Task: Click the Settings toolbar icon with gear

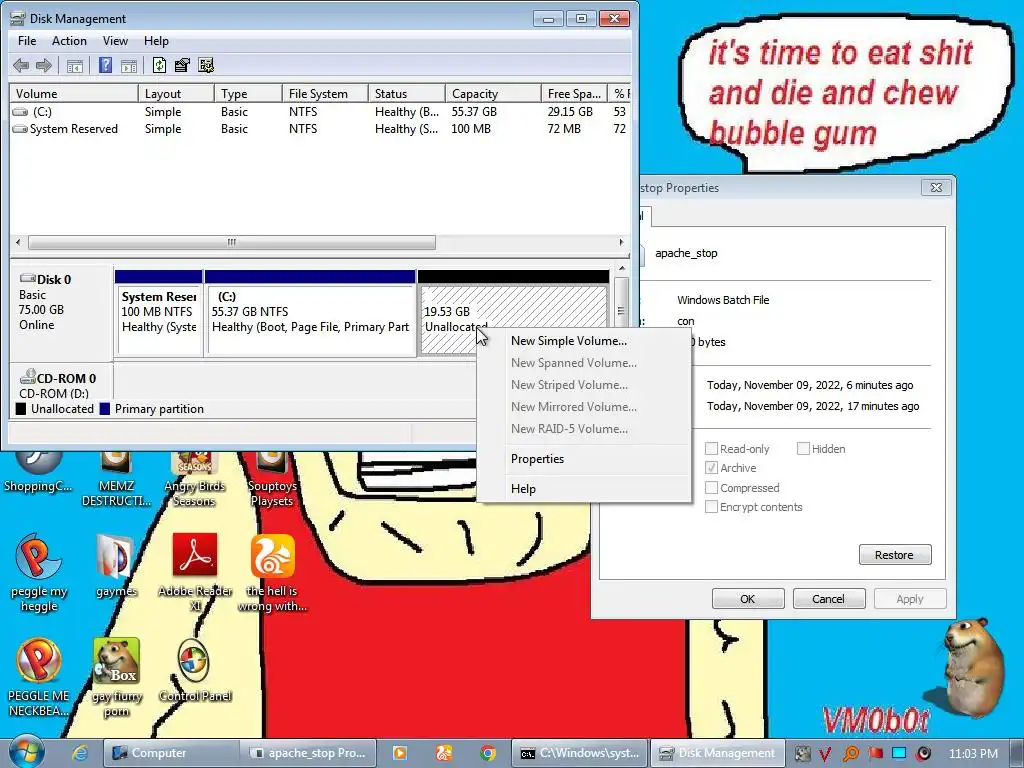Action: tap(206, 65)
